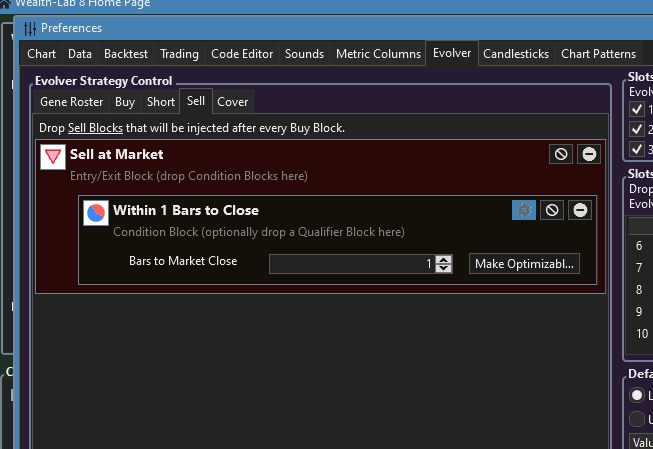Delete the Within 1 Bars to Close condition
Image resolution: width=653 pixels, height=449 pixels.
580,210
